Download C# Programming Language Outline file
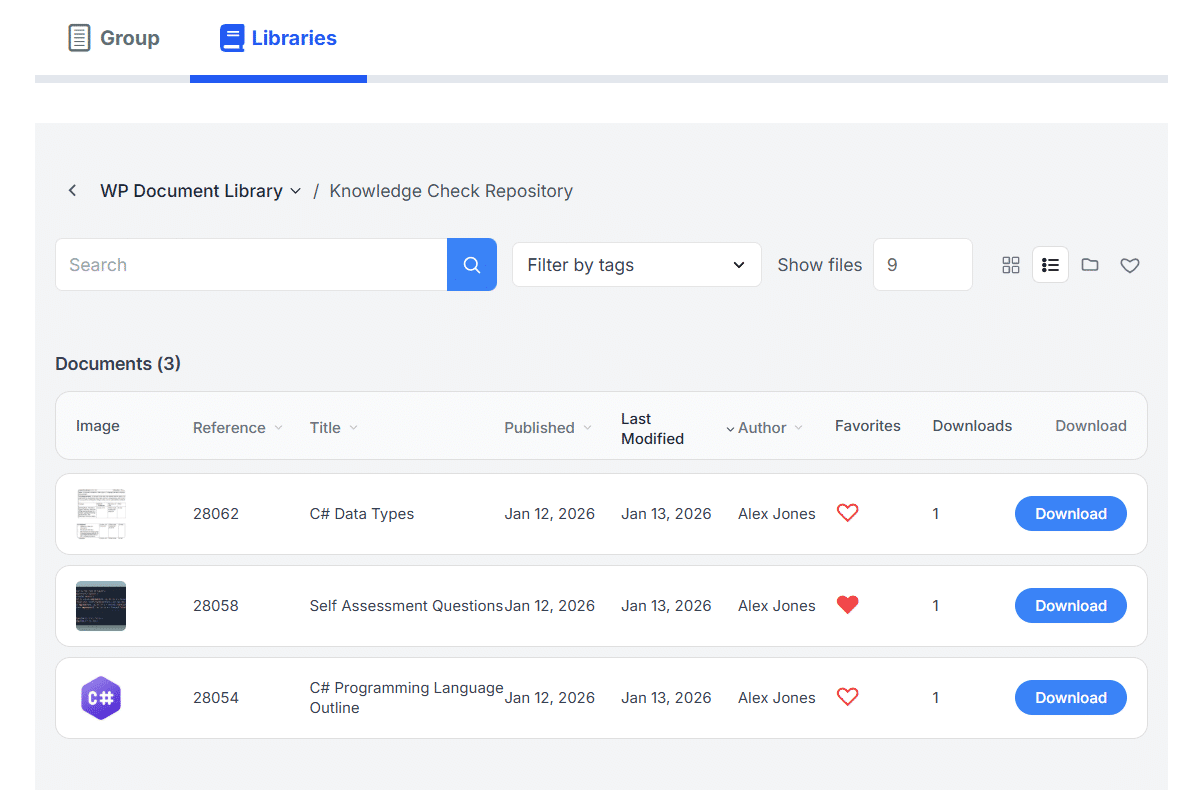 (1071, 698)
